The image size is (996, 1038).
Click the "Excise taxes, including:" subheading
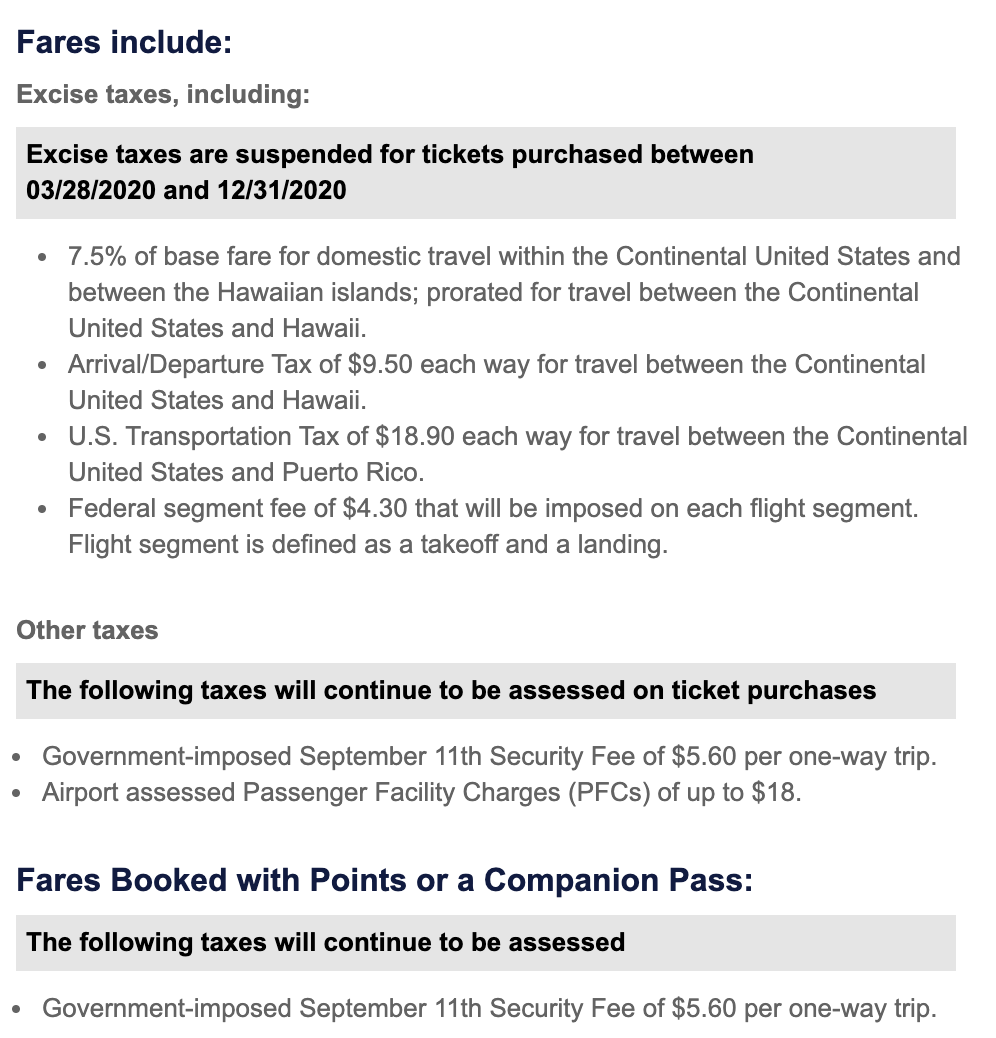pos(163,95)
